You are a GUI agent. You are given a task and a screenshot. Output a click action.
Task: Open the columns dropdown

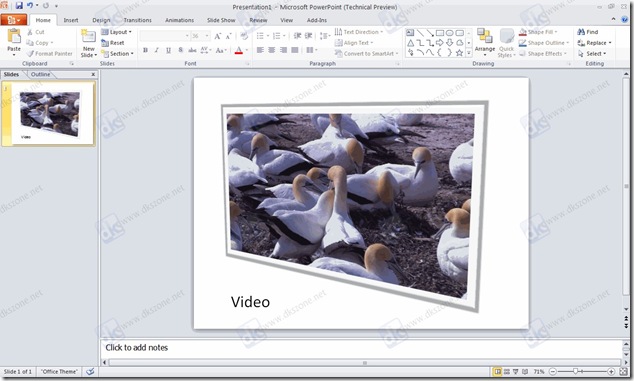point(312,50)
